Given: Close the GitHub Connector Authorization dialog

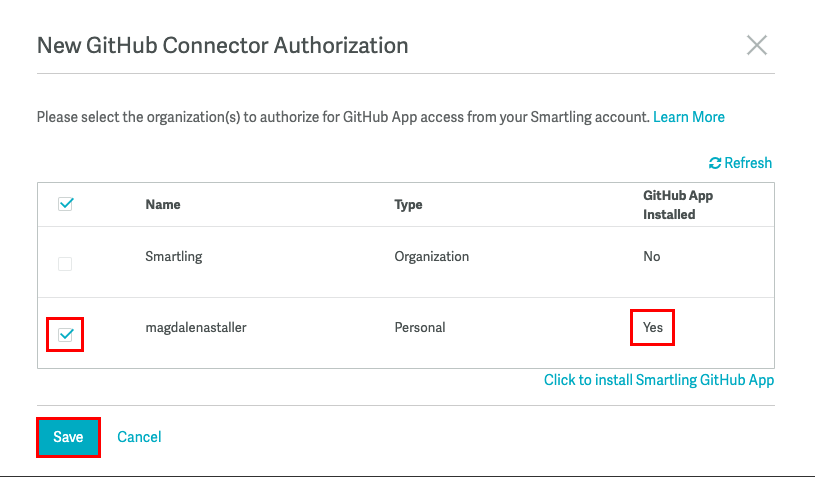Looking at the screenshot, I should (757, 45).
